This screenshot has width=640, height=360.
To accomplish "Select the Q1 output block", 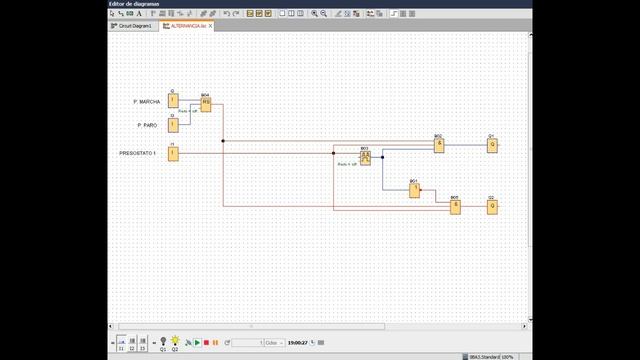I will [x=492, y=145].
